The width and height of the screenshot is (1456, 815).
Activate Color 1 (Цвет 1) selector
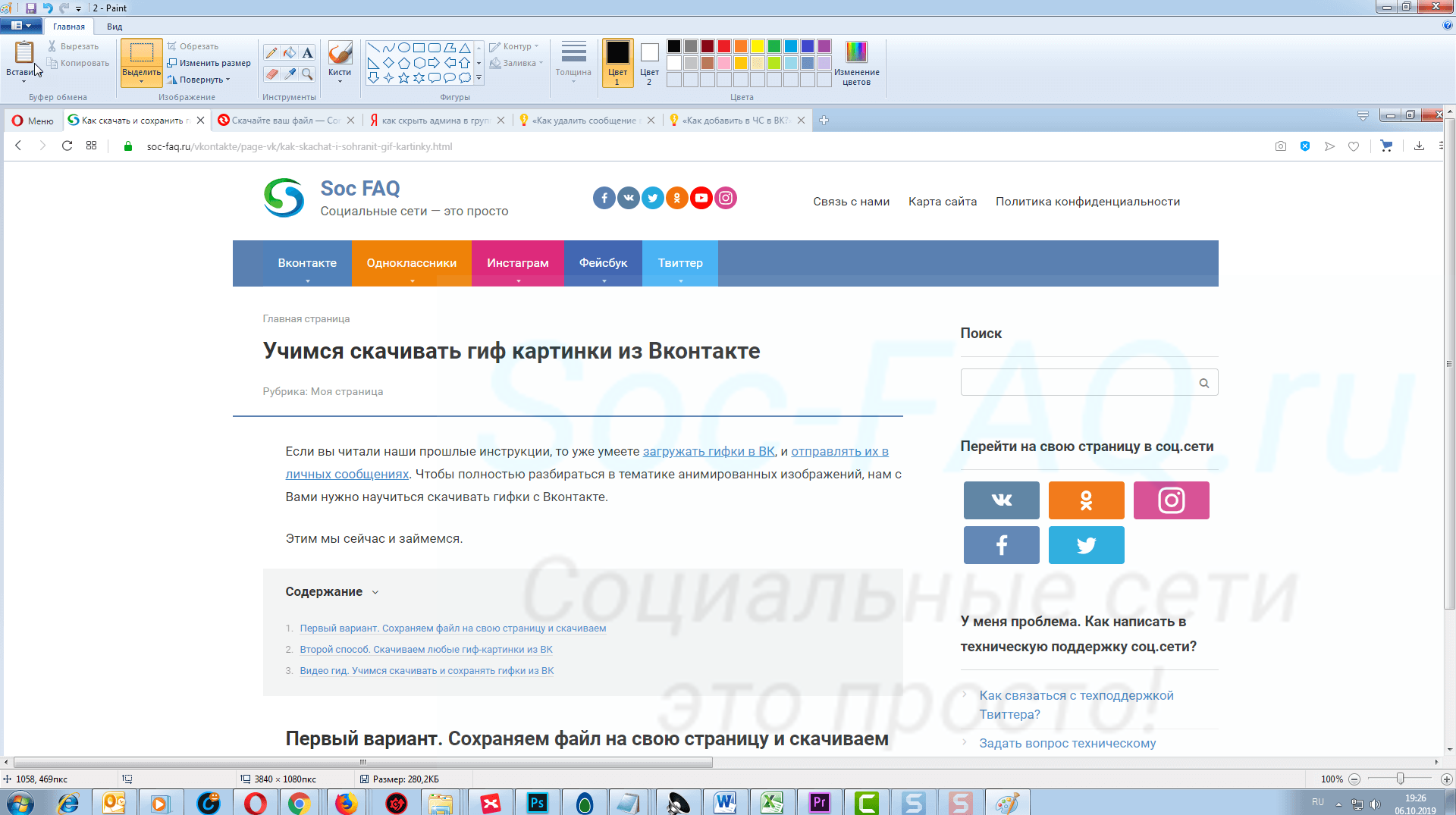tap(617, 63)
